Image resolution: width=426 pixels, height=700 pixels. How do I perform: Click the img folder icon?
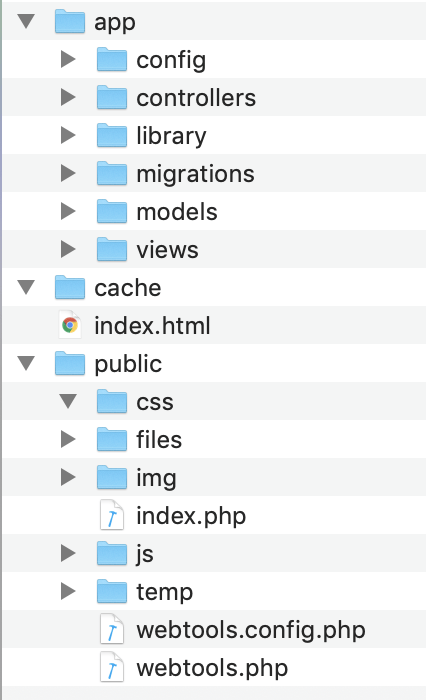[112, 477]
